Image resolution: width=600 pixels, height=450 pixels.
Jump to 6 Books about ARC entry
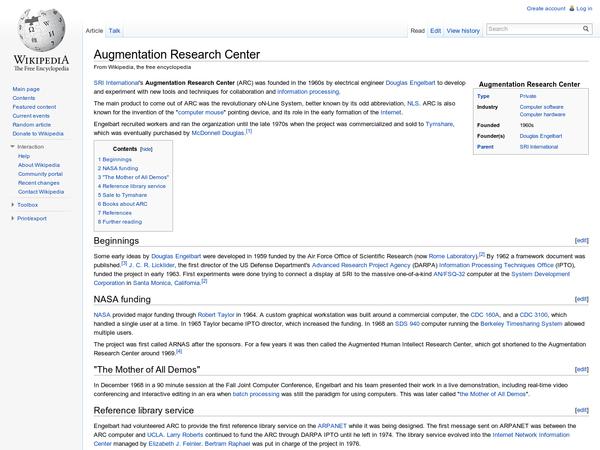click(x=122, y=204)
